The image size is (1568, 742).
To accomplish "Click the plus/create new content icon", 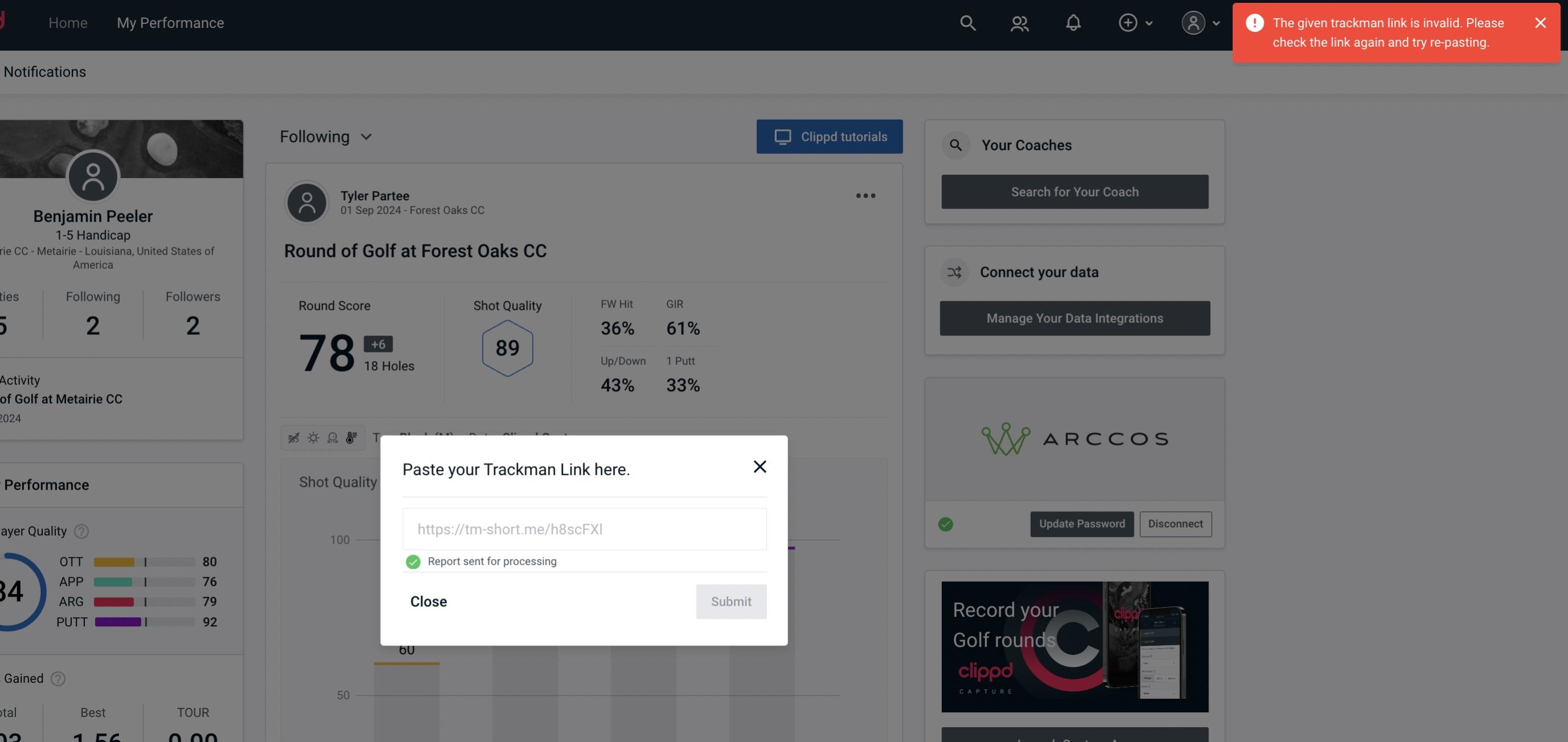I will 1128,22.
